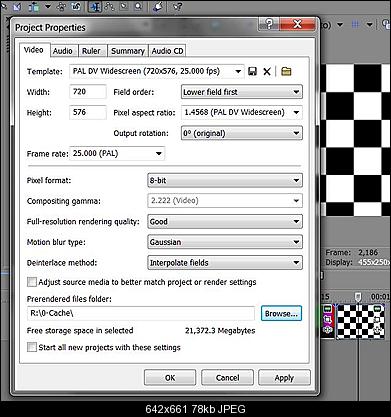Screen dimensions: 391x417
Task: Open Interactive Tutorials from main toolbar
Action: click(x=158, y=6)
